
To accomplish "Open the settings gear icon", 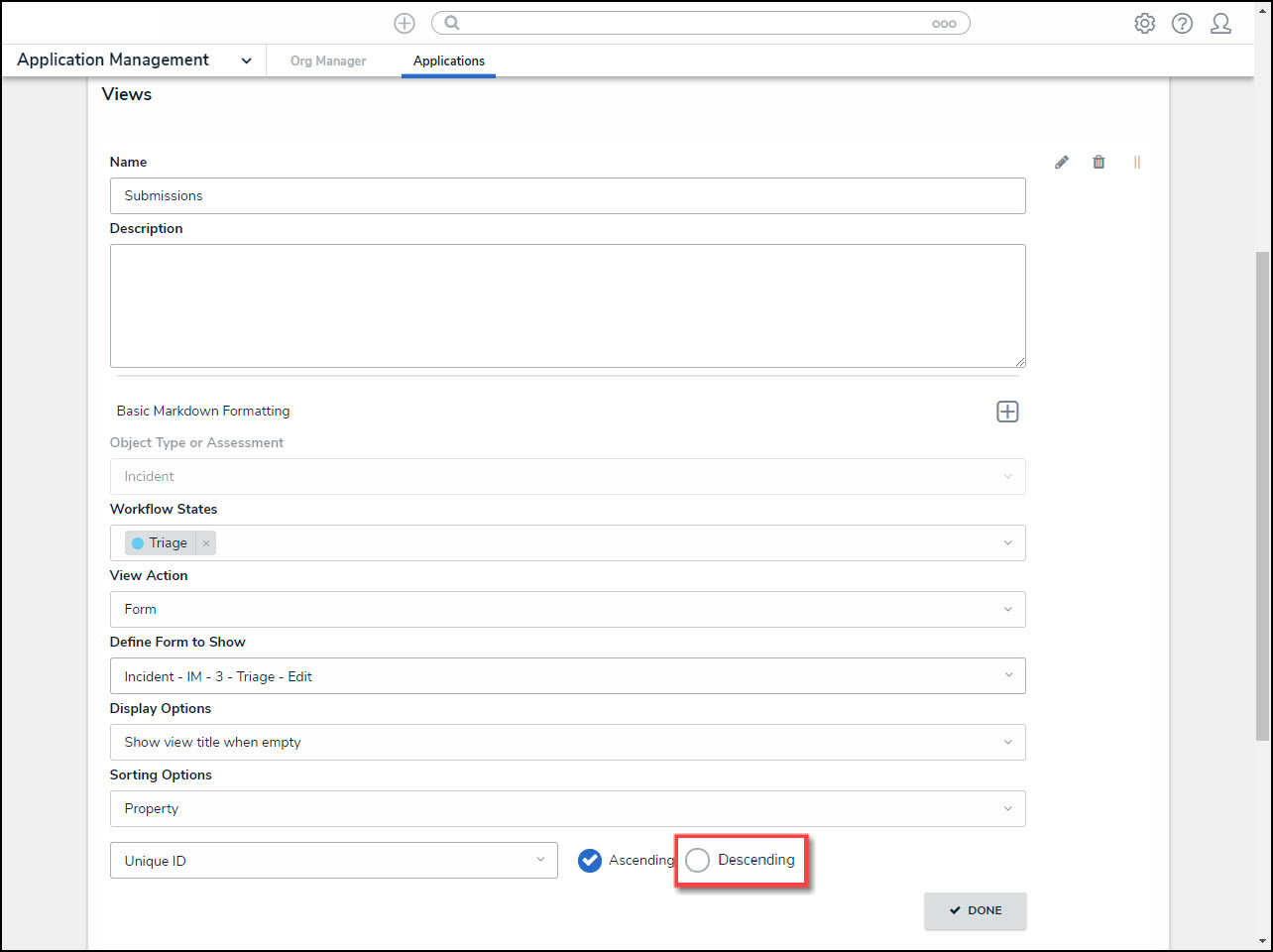I will pyautogui.click(x=1144, y=24).
